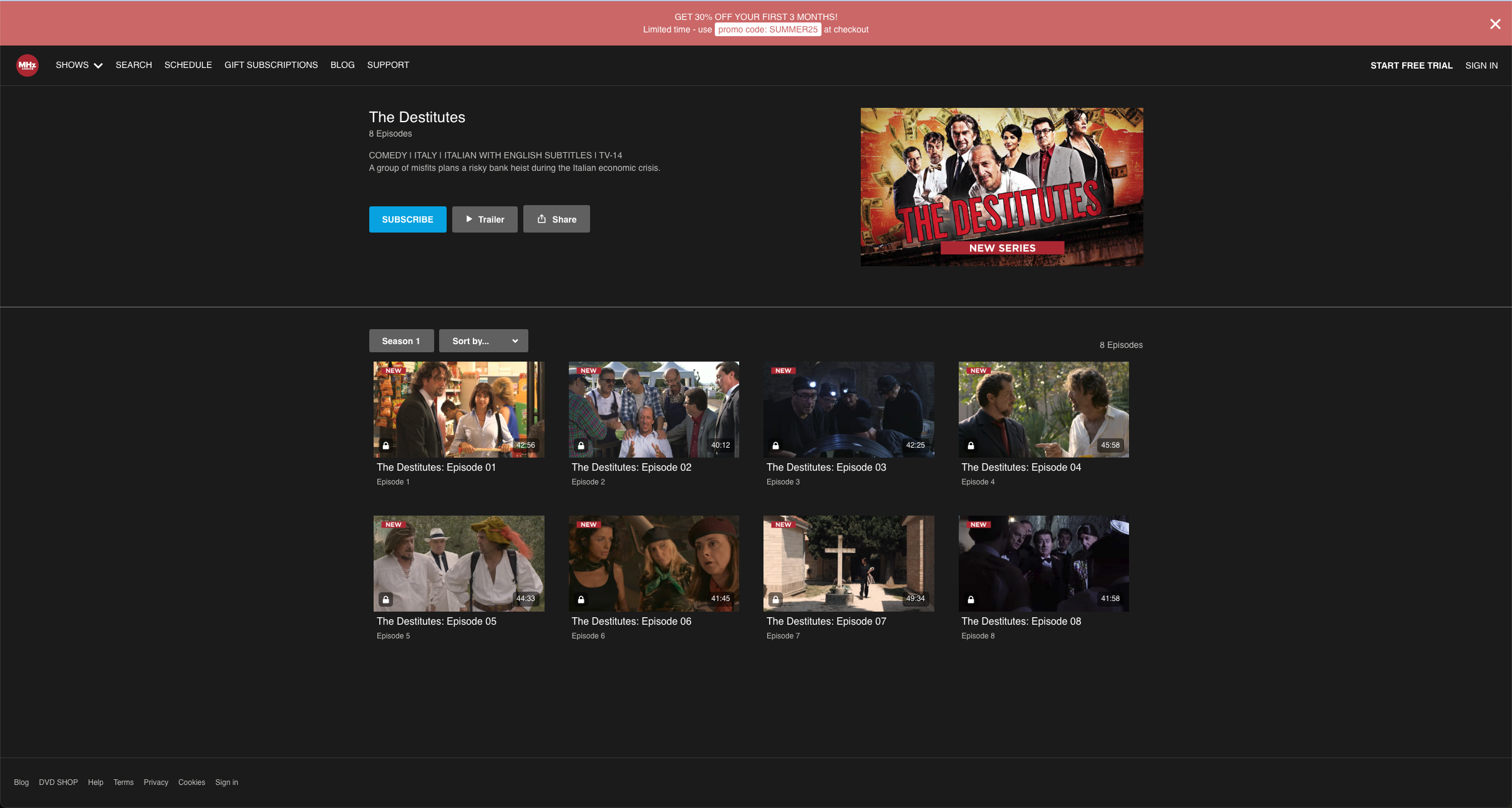1512x808 pixels.
Task: Open the Sort by dropdown
Action: [x=483, y=341]
